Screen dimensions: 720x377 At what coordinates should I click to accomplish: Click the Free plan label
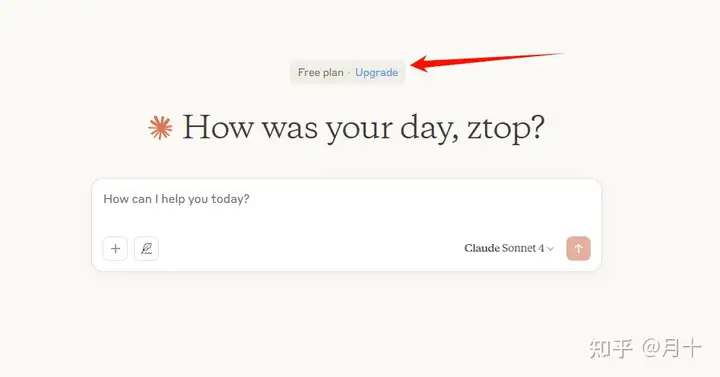tap(321, 73)
